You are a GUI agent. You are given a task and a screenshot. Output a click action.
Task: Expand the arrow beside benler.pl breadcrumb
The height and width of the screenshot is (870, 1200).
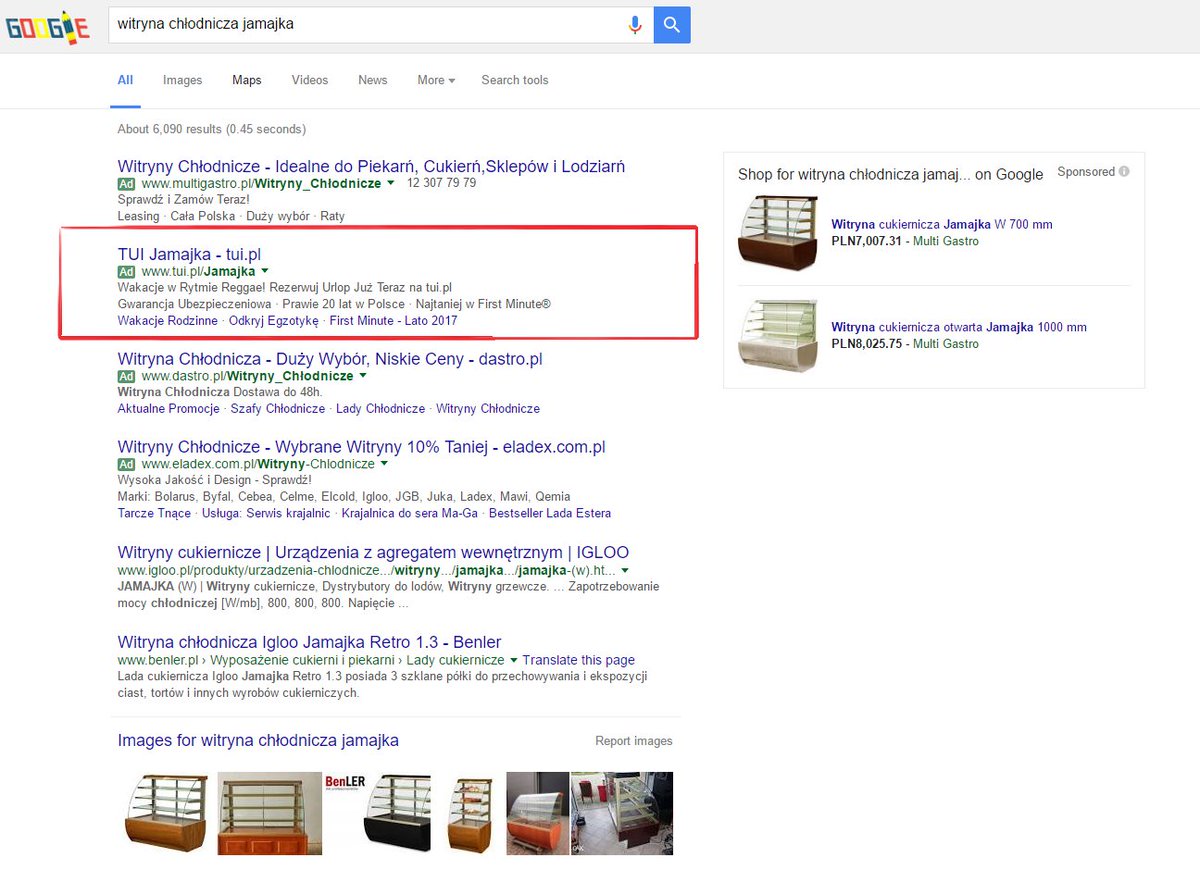click(x=514, y=660)
